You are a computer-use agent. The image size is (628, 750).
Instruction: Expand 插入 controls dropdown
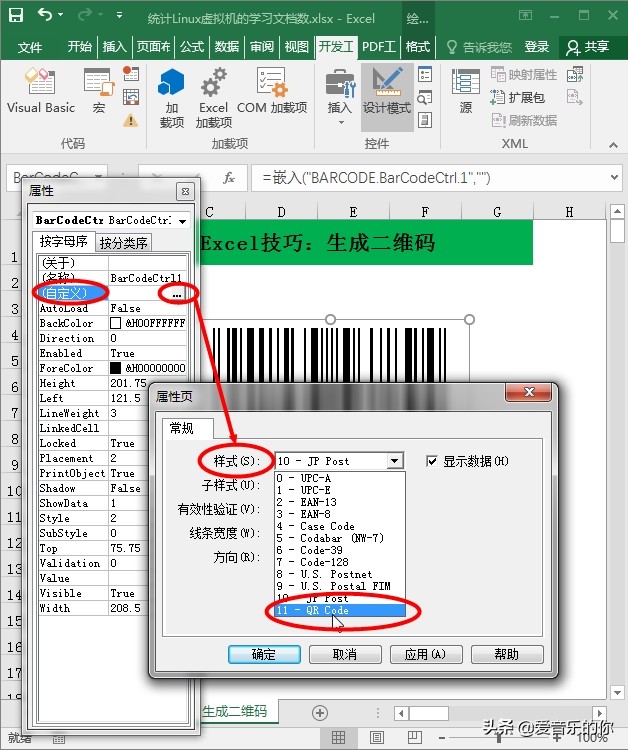tap(341, 122)
